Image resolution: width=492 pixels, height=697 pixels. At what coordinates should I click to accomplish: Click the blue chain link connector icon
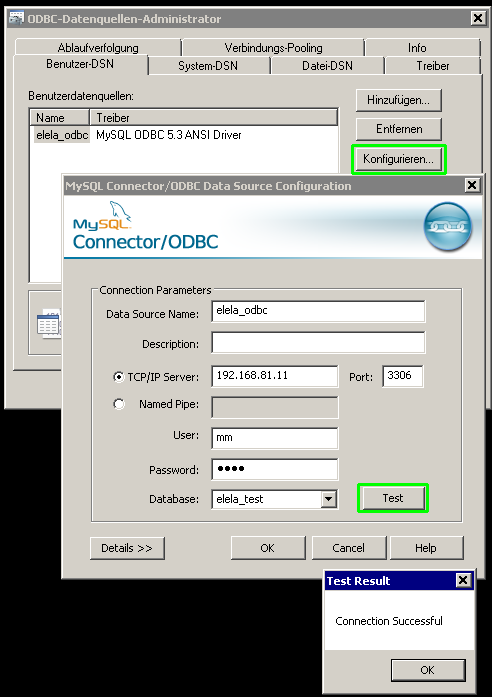448,227
